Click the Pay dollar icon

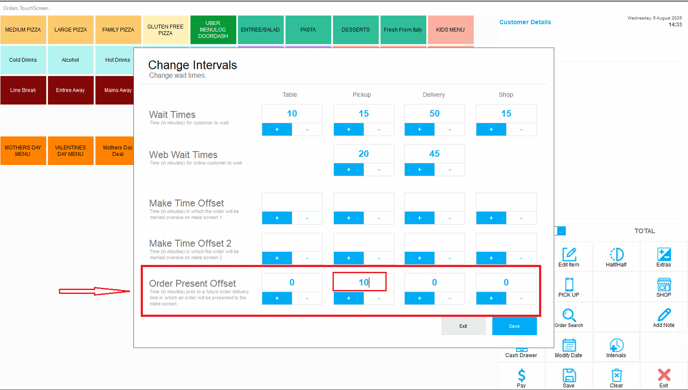(521, 377)
